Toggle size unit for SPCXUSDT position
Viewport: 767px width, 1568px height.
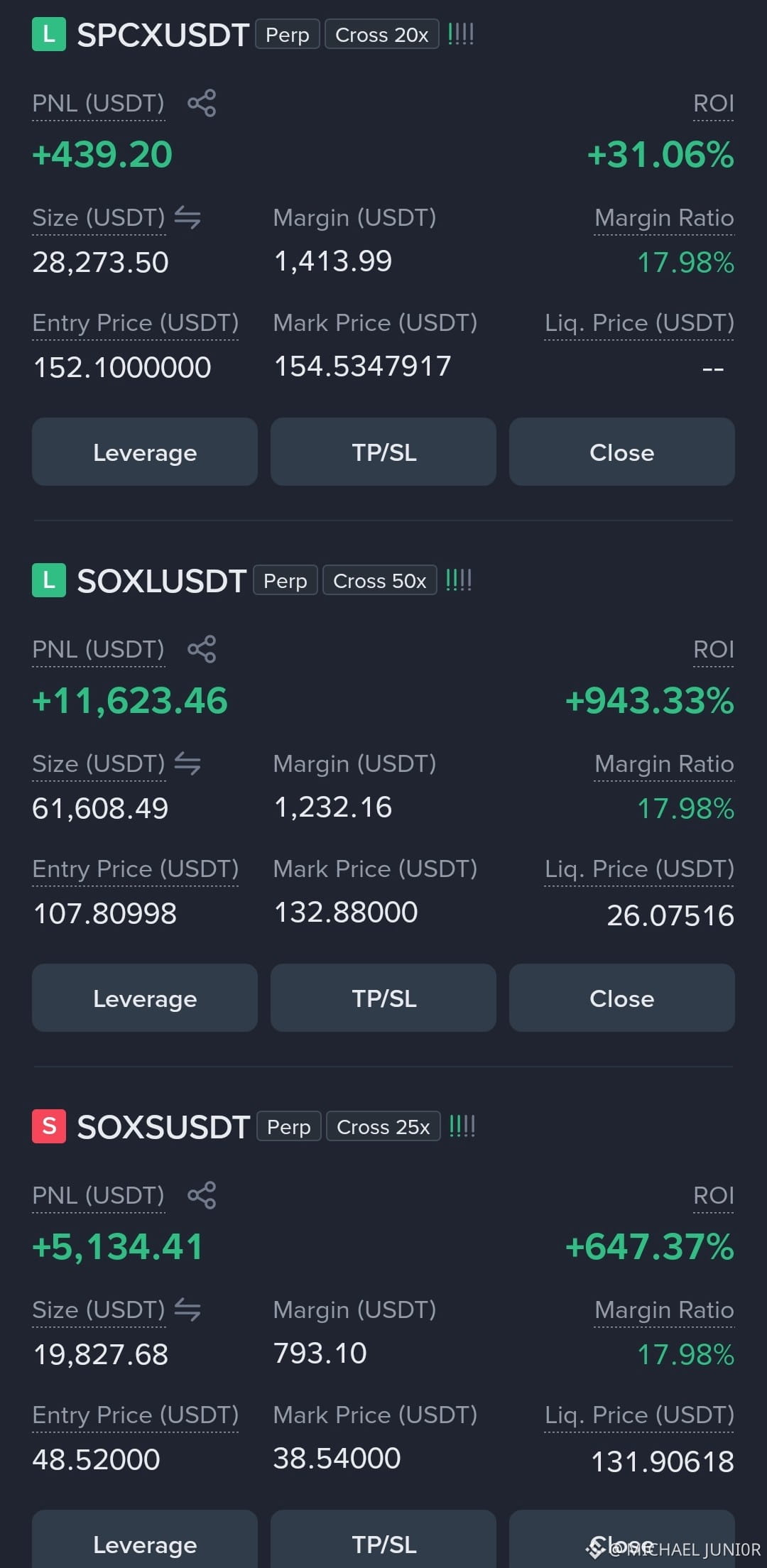(187, 217)
